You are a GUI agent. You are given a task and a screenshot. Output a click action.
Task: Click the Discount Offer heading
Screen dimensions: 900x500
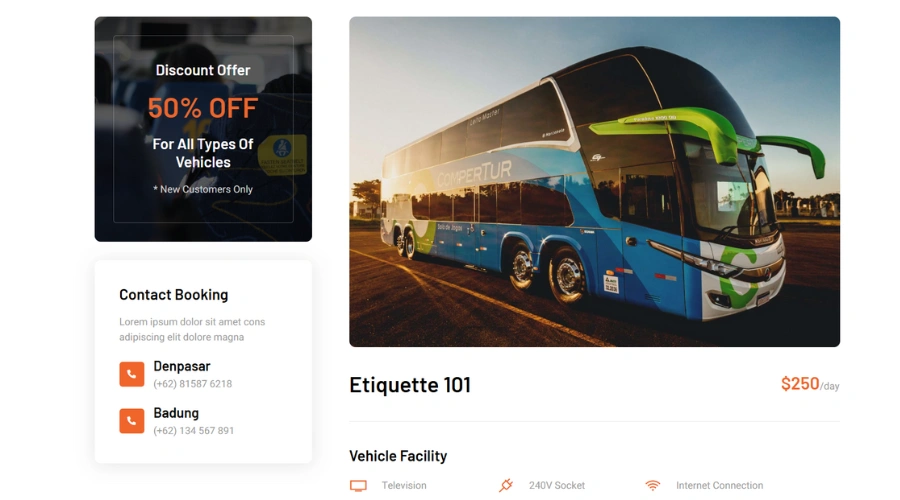203,70
